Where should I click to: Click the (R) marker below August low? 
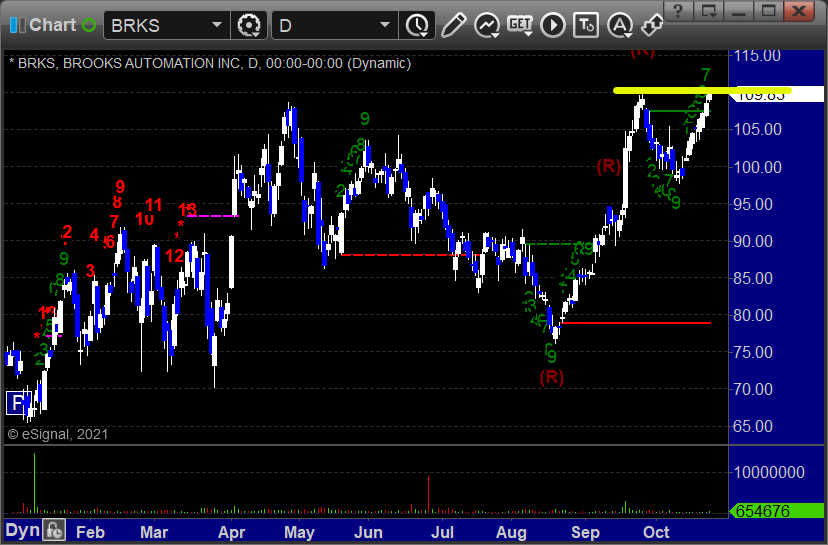551,377
